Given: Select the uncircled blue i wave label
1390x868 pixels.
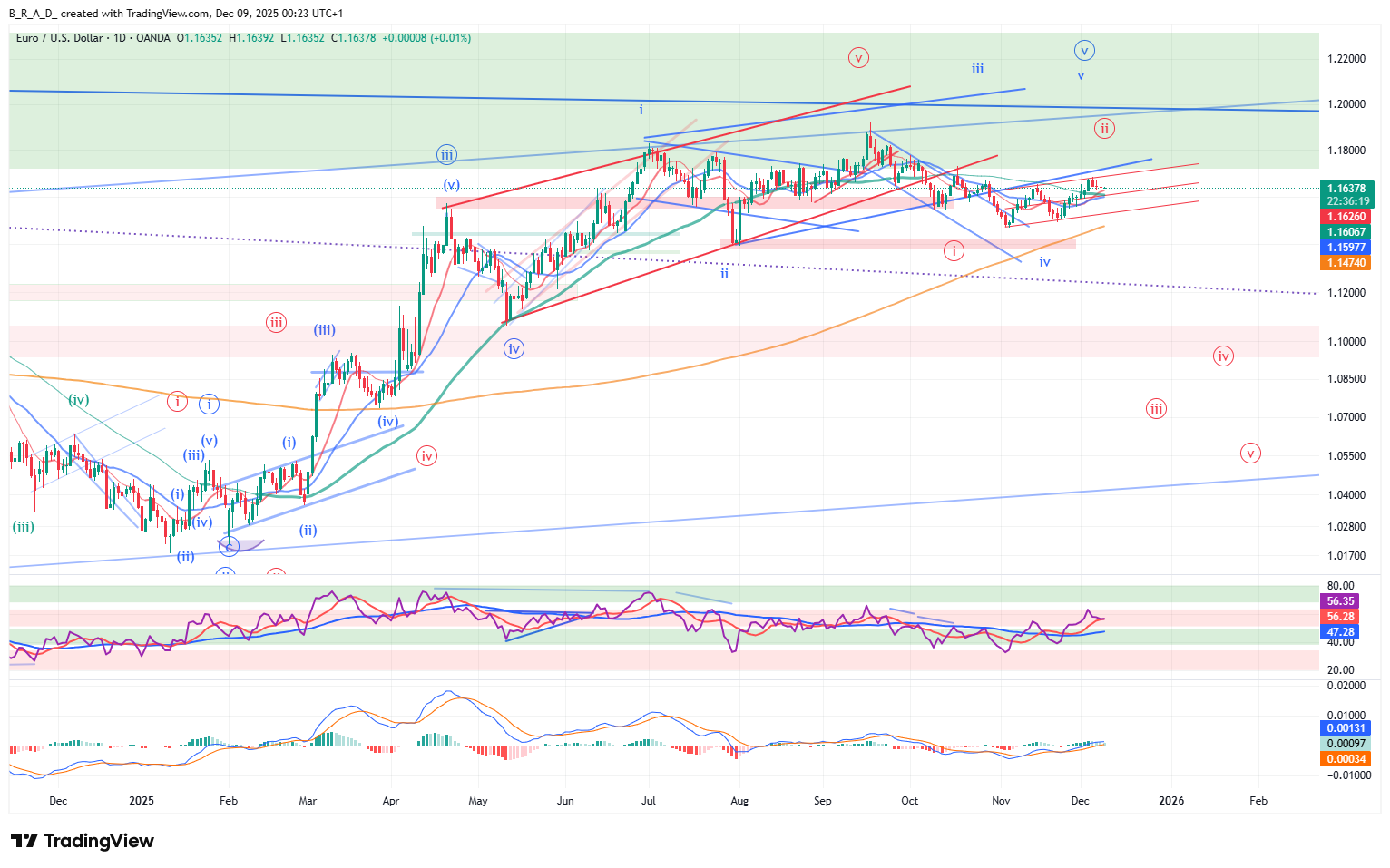Looking at the screenshot, I should coord(641,110).
